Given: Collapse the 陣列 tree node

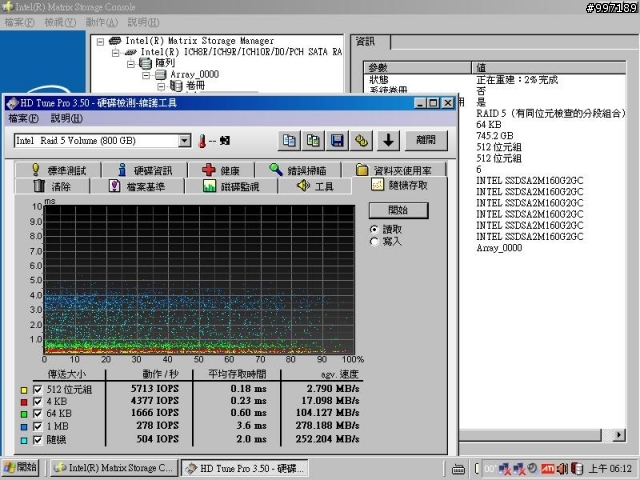Looking at the screenshot, I should (131, 64).
